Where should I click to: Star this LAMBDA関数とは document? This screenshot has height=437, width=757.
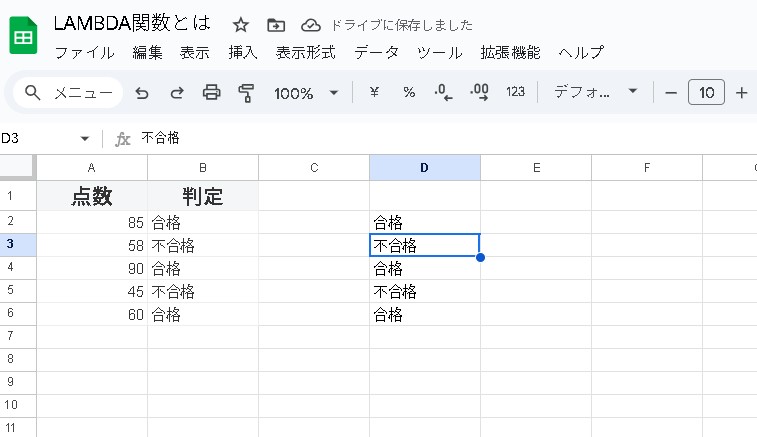click(x=241, y=25)
